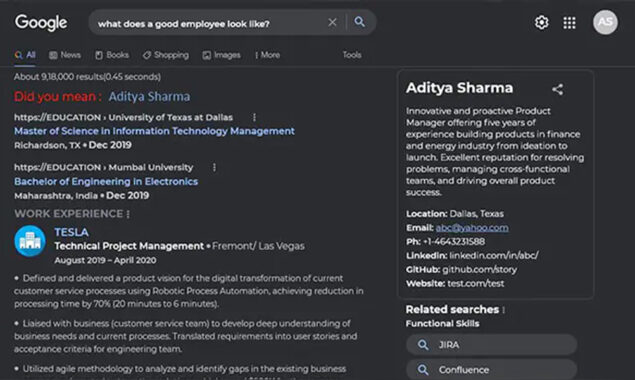The height and width of the screenshot is (380, 635).
Task: Click the magnifying glass search icon
Action: click(x=359, y=22)
